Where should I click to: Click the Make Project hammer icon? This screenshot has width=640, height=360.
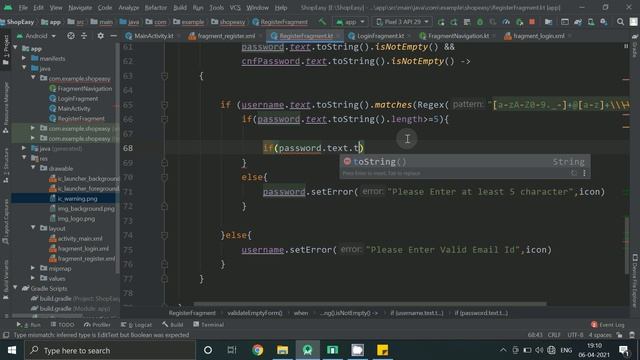pos(322,22)
